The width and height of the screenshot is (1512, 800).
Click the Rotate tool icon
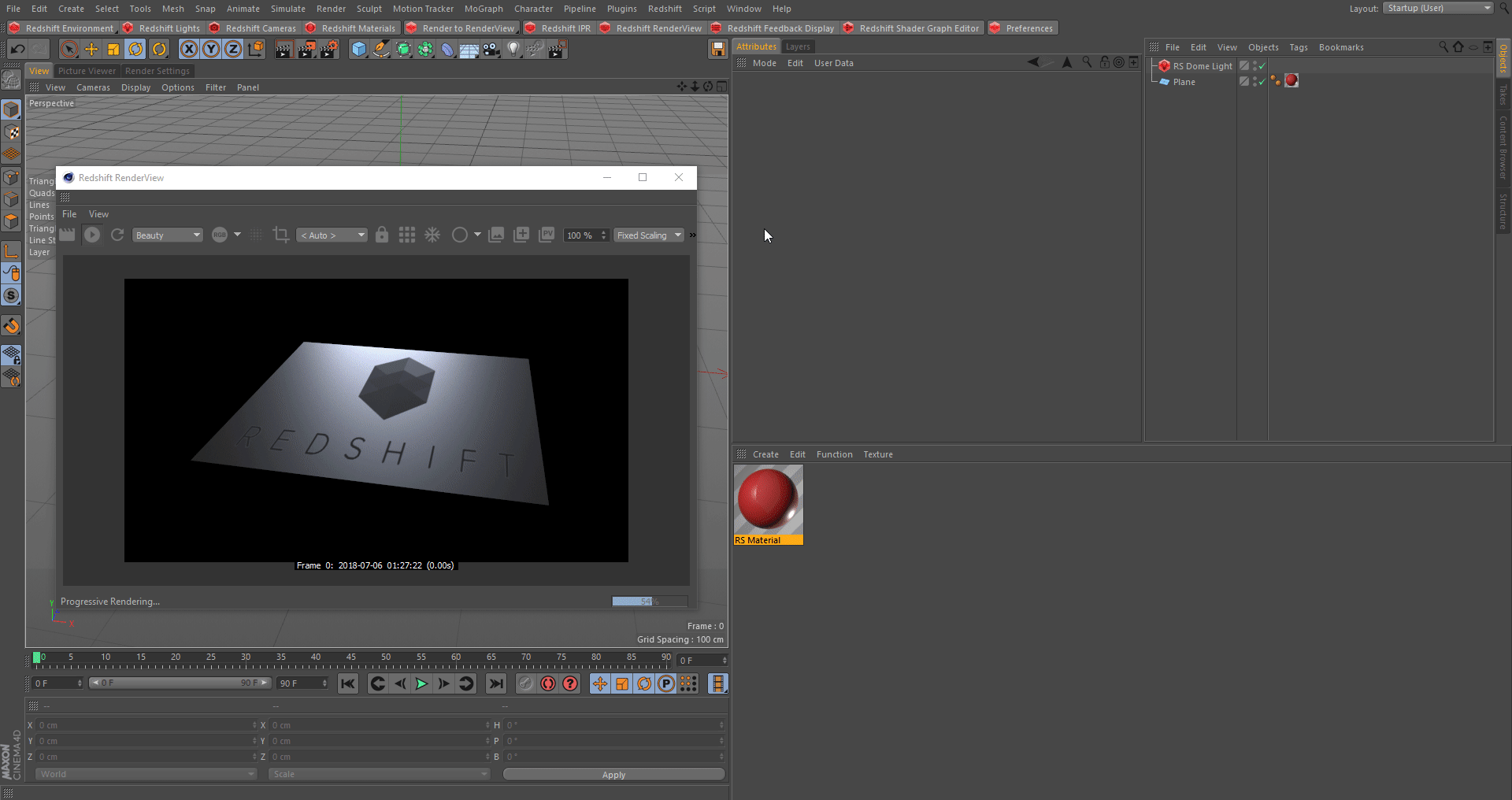pyautogui.click(x=135, y=50)
